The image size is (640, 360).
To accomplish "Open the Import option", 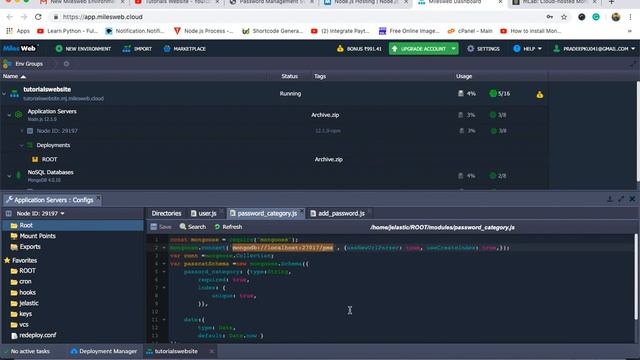I will (137, 49).
